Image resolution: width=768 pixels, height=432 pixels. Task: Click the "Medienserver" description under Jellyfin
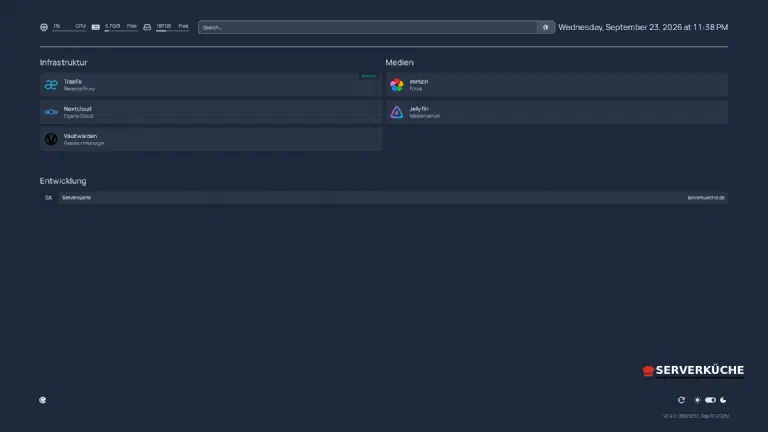(425, 116)
